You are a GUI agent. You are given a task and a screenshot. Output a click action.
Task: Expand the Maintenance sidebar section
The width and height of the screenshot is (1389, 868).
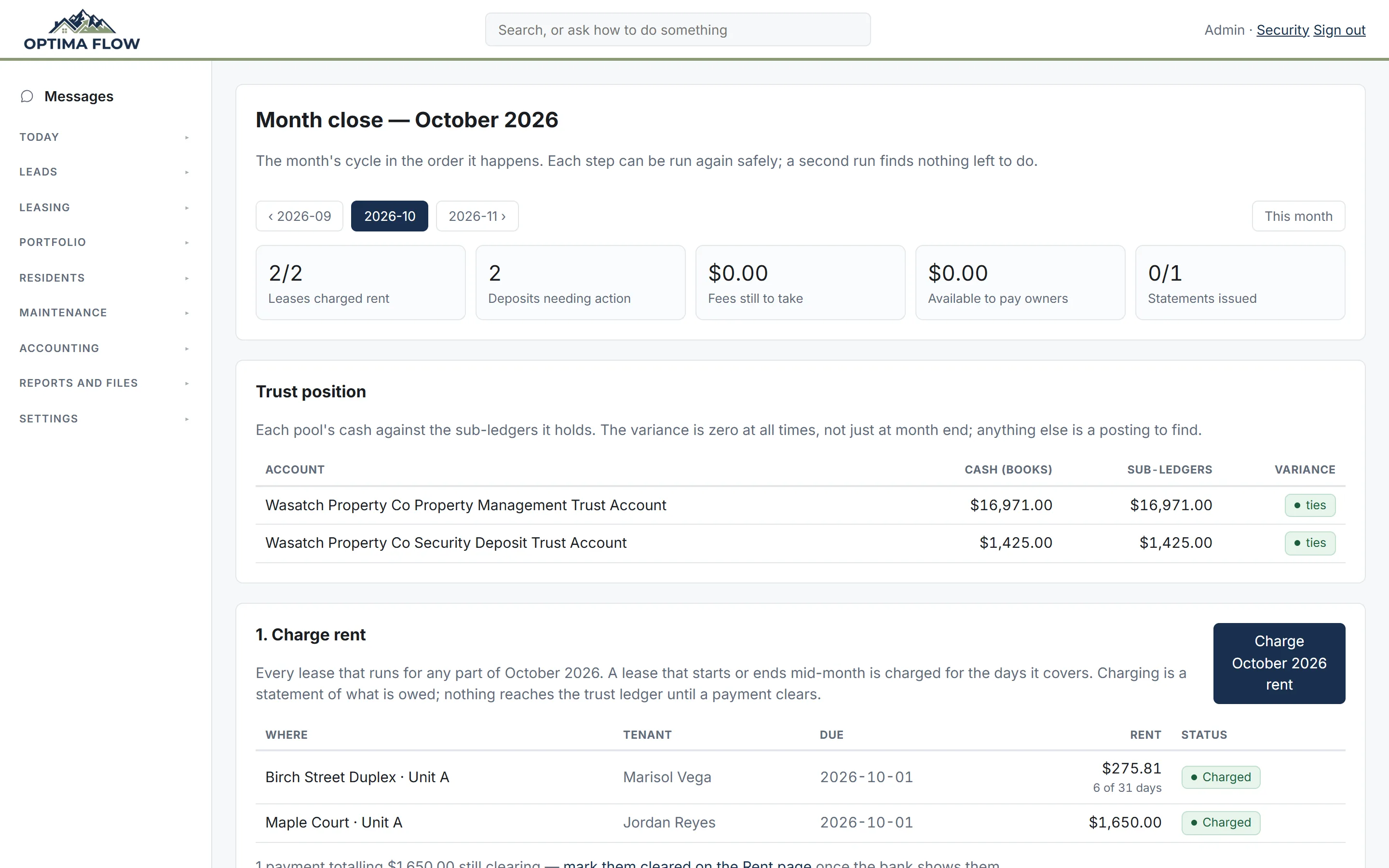(105, 313)
